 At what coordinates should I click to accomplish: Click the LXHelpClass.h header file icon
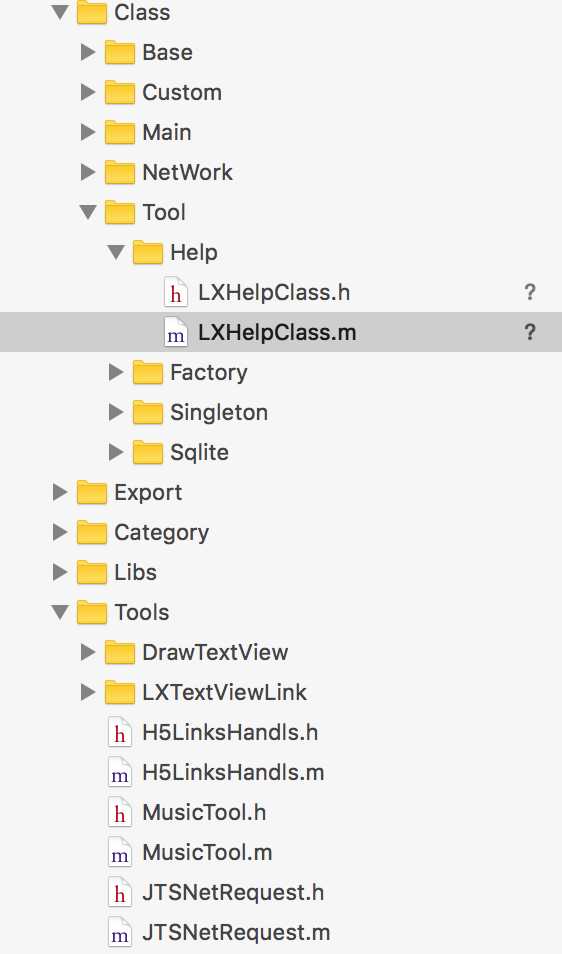click(176, 293)
